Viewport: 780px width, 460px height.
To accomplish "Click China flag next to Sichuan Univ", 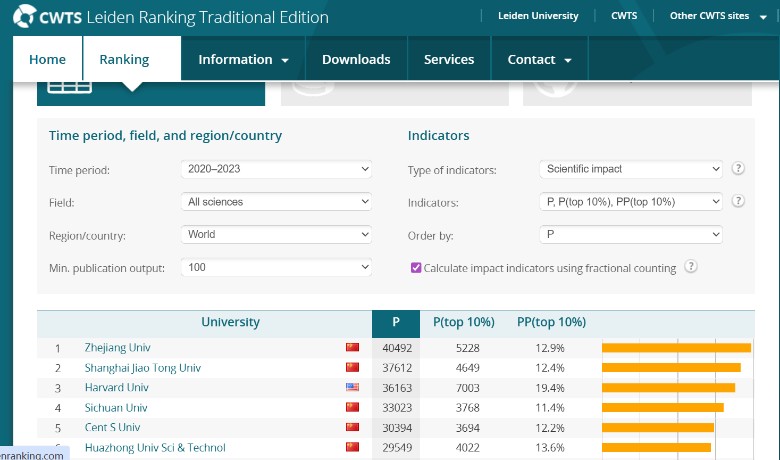I will tap(351, 408).
